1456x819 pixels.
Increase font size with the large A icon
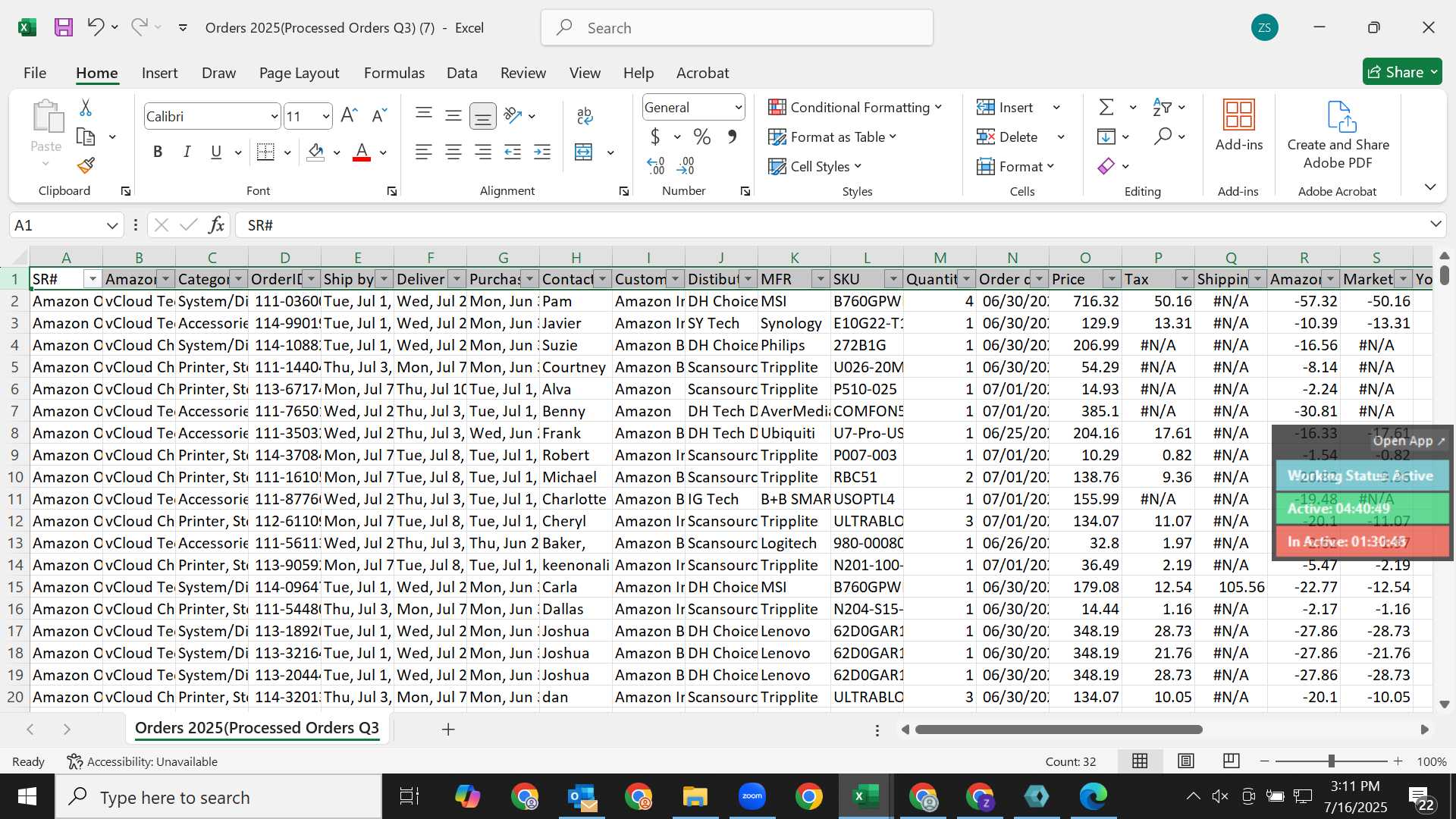pos(349,115)
